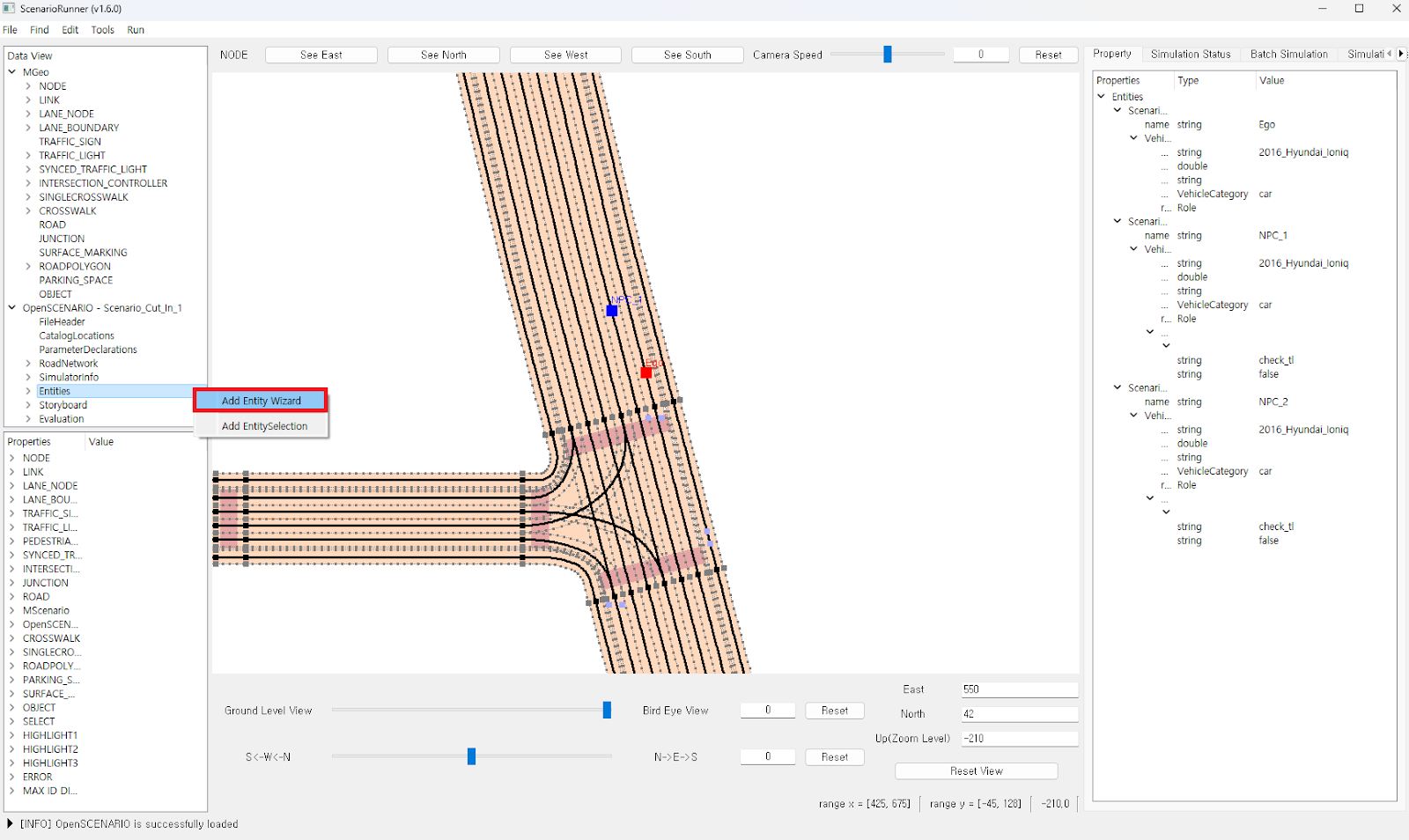
Task: Collapse the OpenSCENARIO Scenario_Cut_In_1 node
Action: pos(12,308)
